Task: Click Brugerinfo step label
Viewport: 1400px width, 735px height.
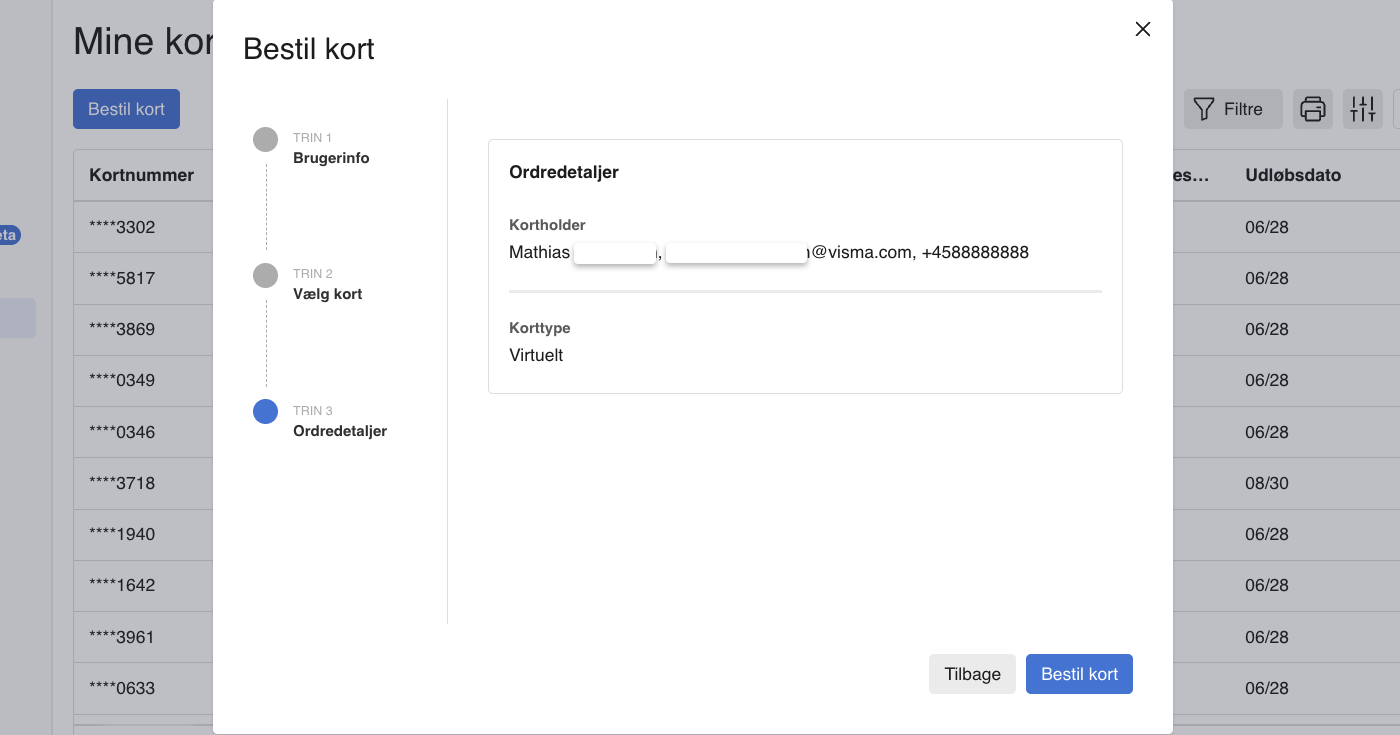Action: (x=331, y=158)
